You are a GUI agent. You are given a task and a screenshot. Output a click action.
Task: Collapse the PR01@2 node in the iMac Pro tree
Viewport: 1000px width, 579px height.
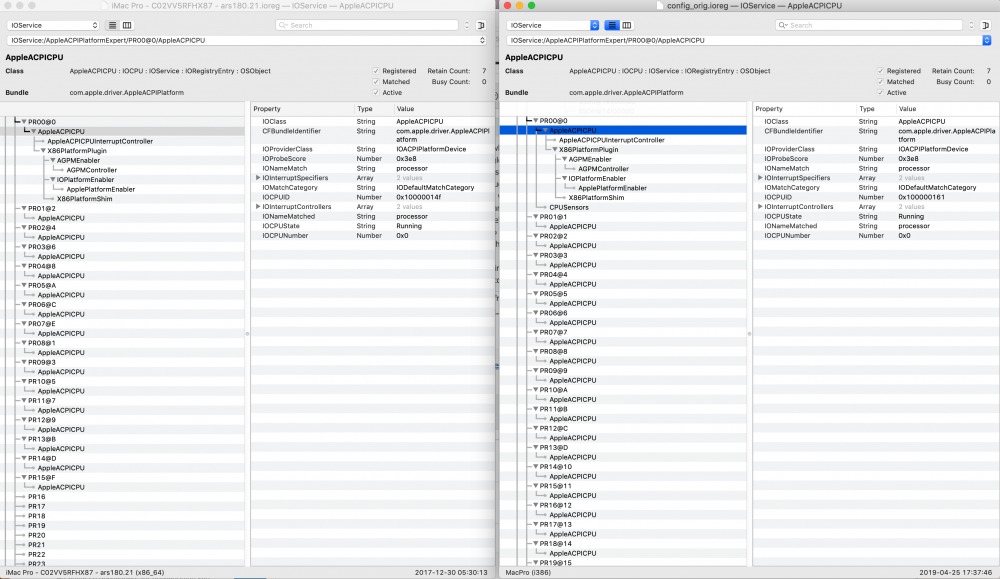coord(24,209)
